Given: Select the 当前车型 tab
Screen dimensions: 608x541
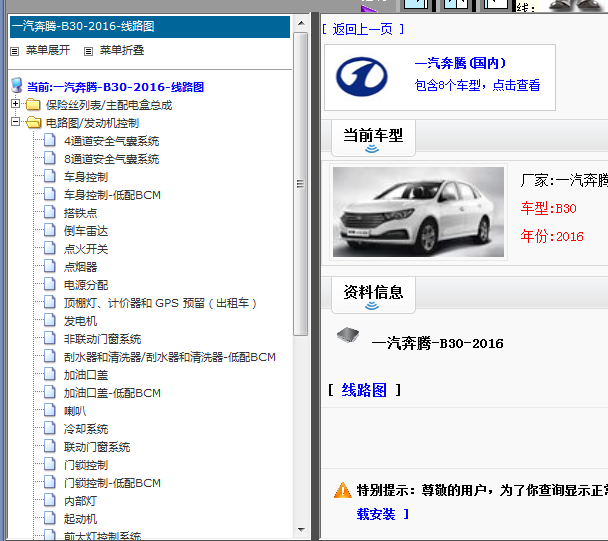Looking at the screenshot, I should point(373,138).
